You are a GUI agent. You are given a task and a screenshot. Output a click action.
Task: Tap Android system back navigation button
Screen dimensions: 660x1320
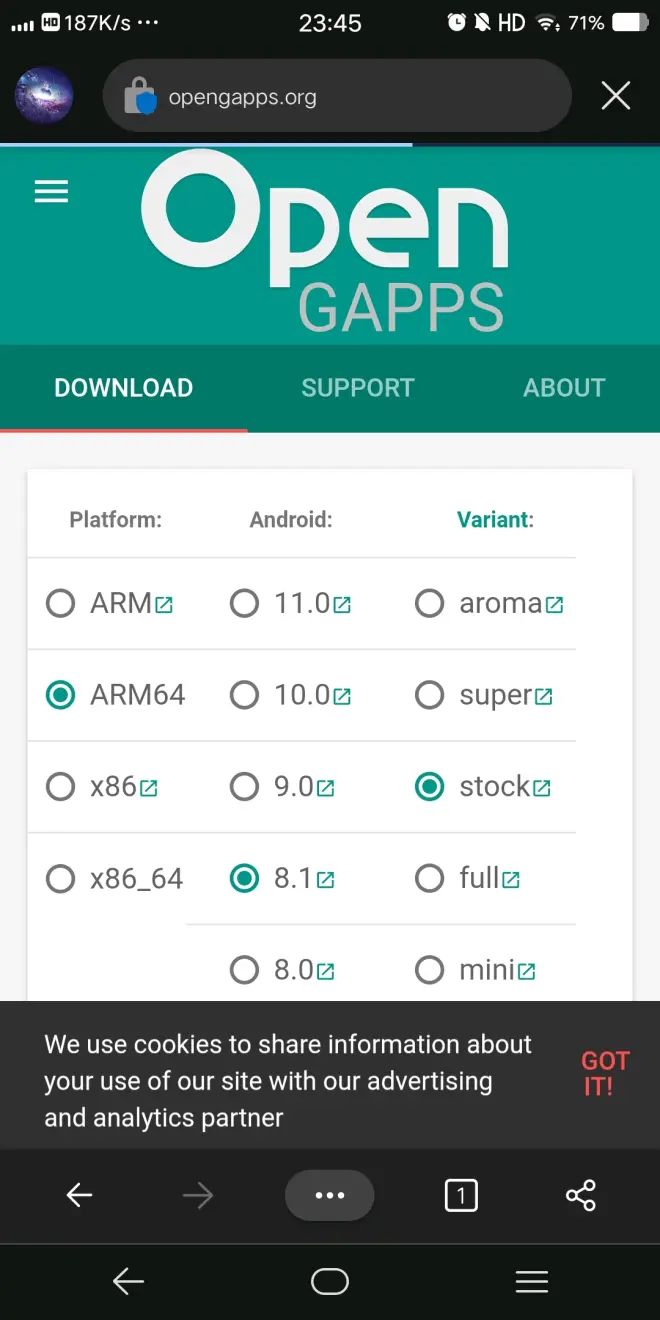(128, 1281)
